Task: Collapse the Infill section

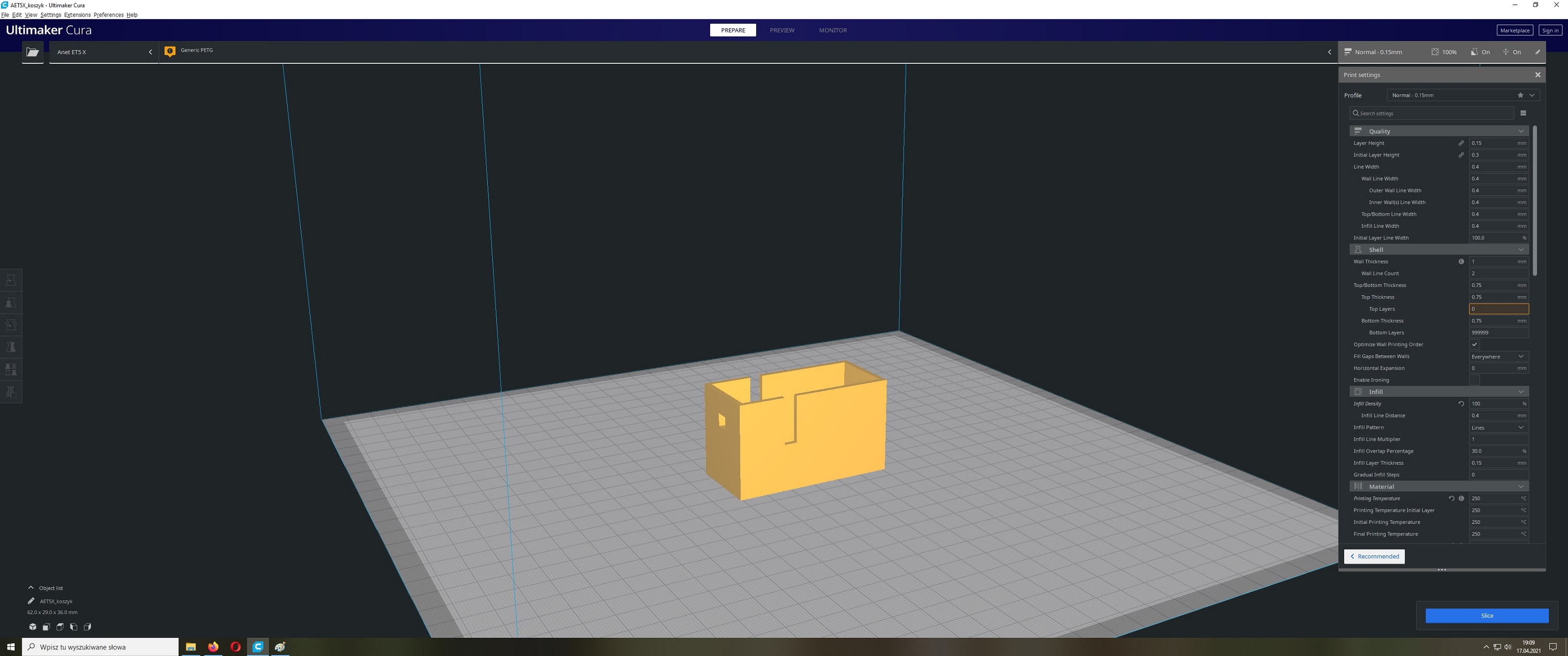Action: (x=1439, y=392)
